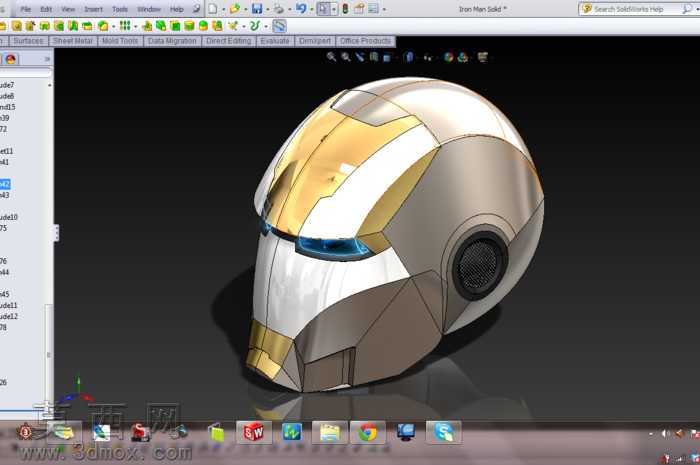The height and width of the screenshot is (465, 700).
Task: Click the green curves icon in features toolbar
Action: (255, 26)
